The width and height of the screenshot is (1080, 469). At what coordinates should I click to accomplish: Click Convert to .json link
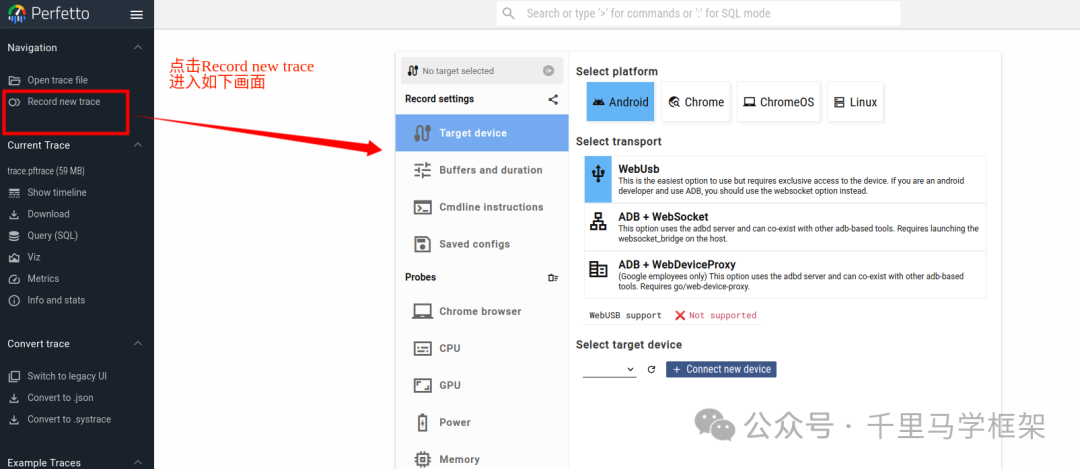pos(61,398)
